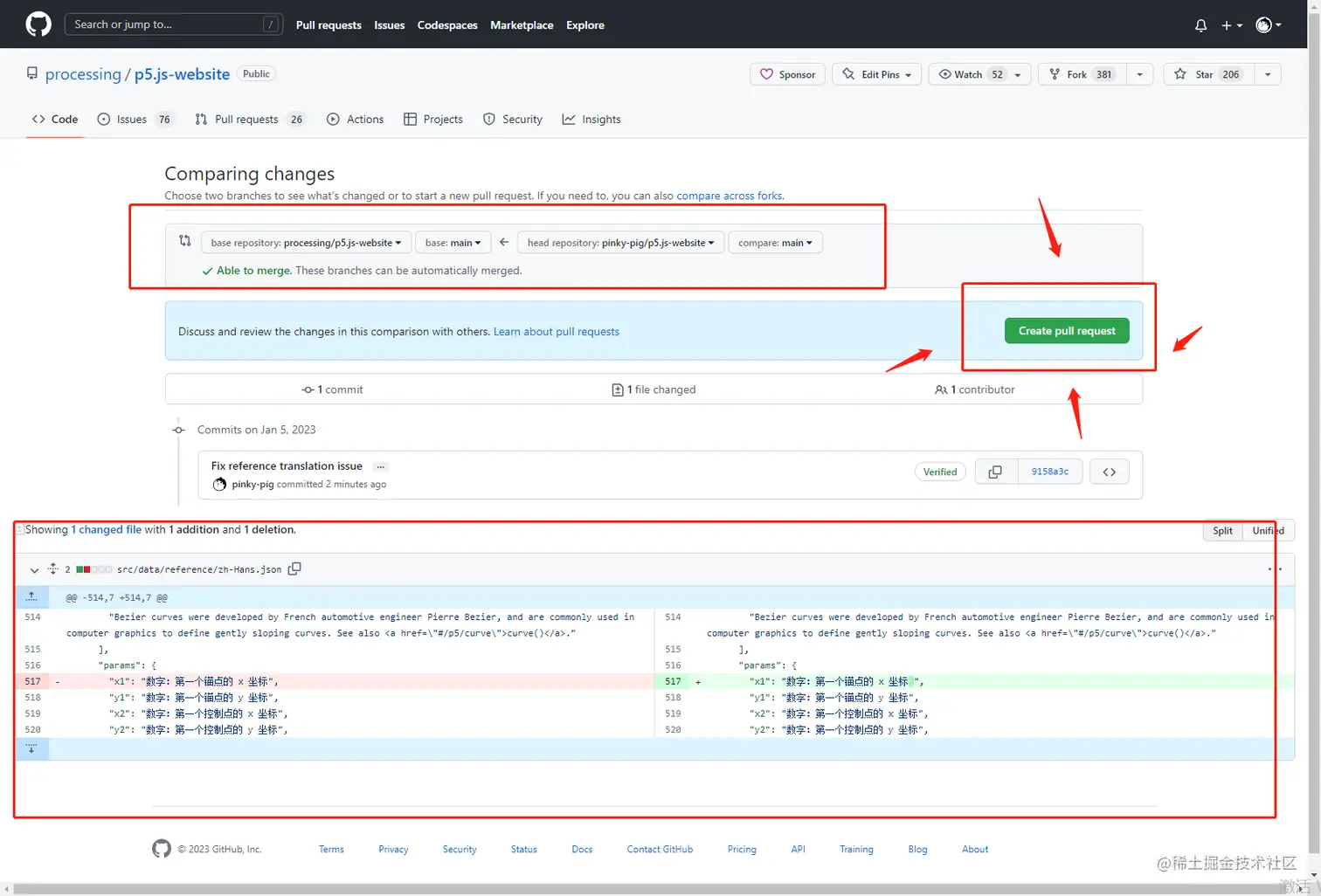This screenshot has height=896, width=1321.
Task: Switch to the Issues tab
Action: coord(135,120)
